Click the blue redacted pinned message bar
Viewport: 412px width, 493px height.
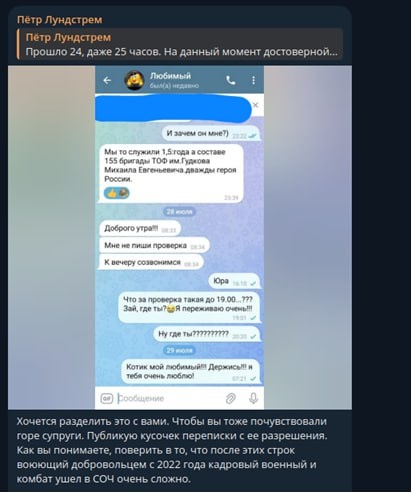coord(173,108)
